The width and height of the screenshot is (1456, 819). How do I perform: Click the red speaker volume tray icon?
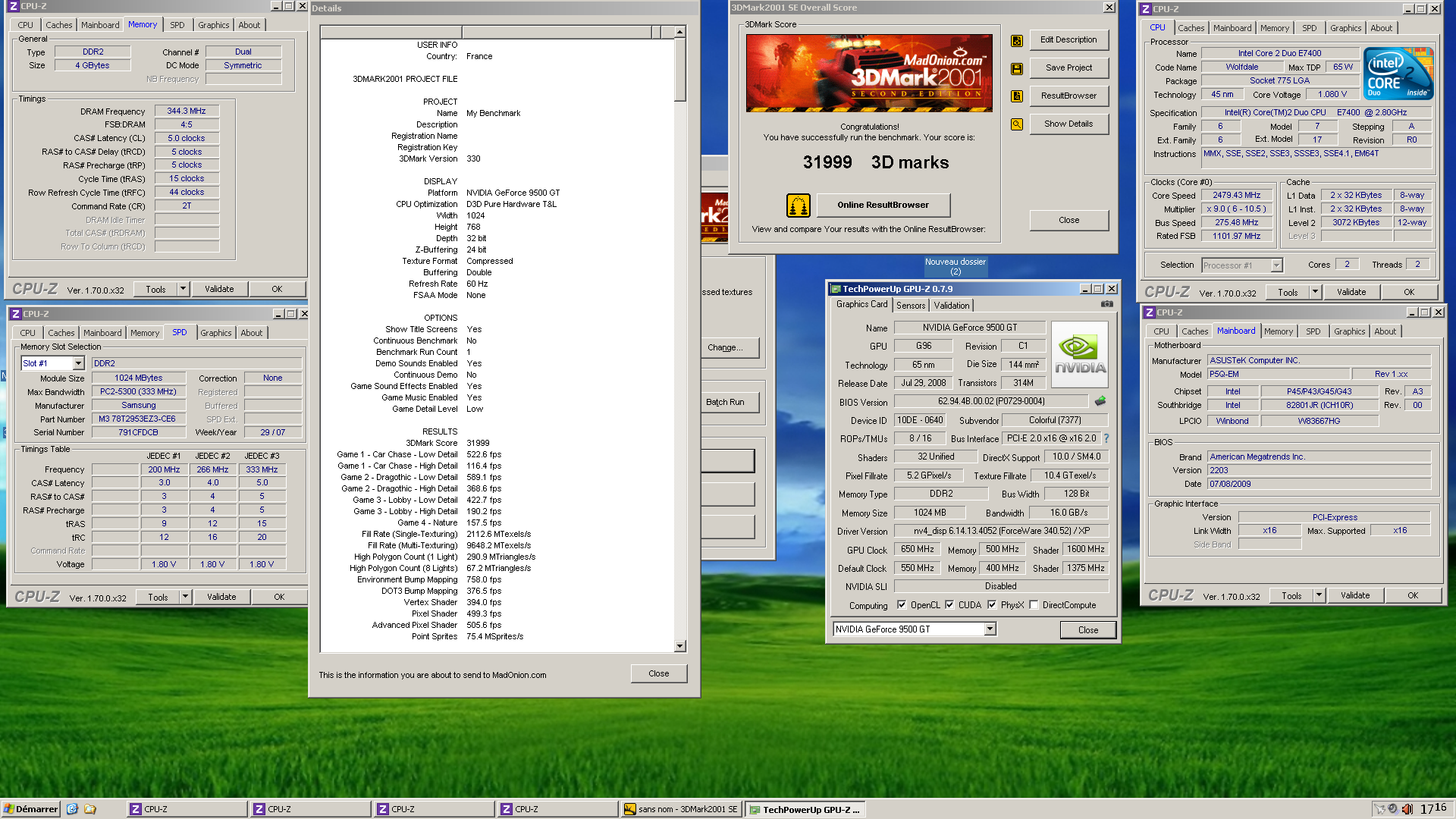coord(1407,809)
